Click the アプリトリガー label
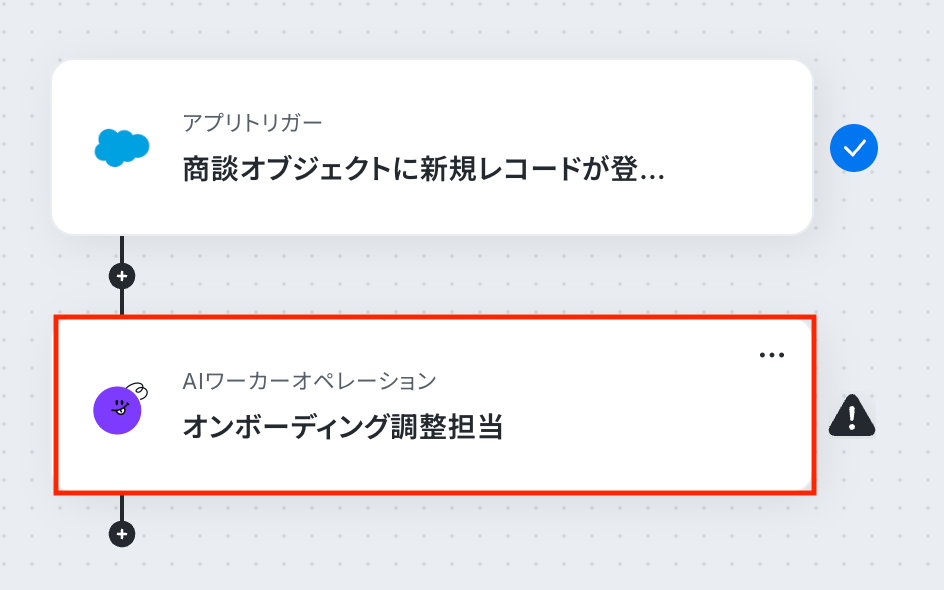This screenshot has height=590, width=944. (x=252, y=123)
